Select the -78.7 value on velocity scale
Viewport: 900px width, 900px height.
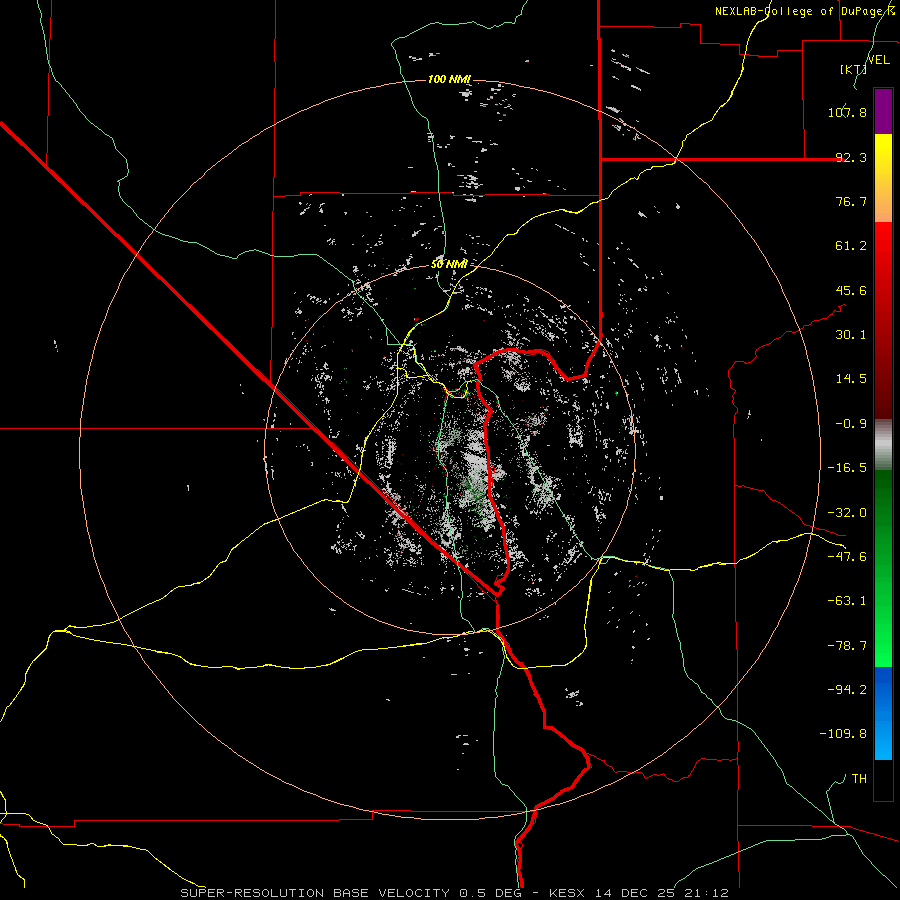click(x=847, y=646)
